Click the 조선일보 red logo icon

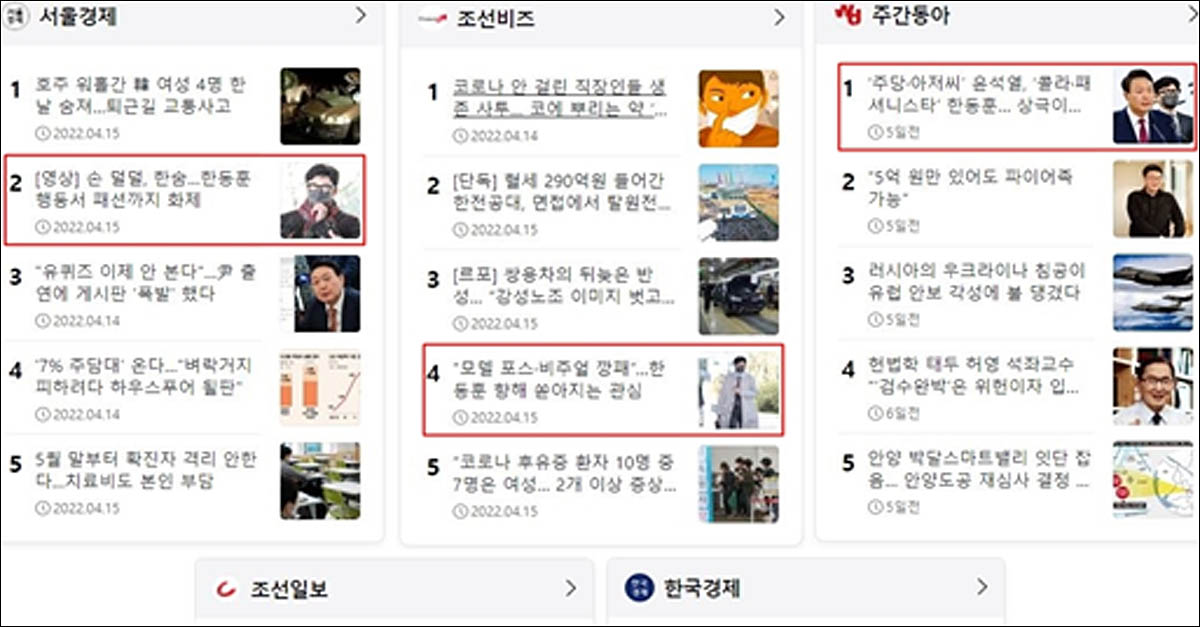click(x=227, y=588)
